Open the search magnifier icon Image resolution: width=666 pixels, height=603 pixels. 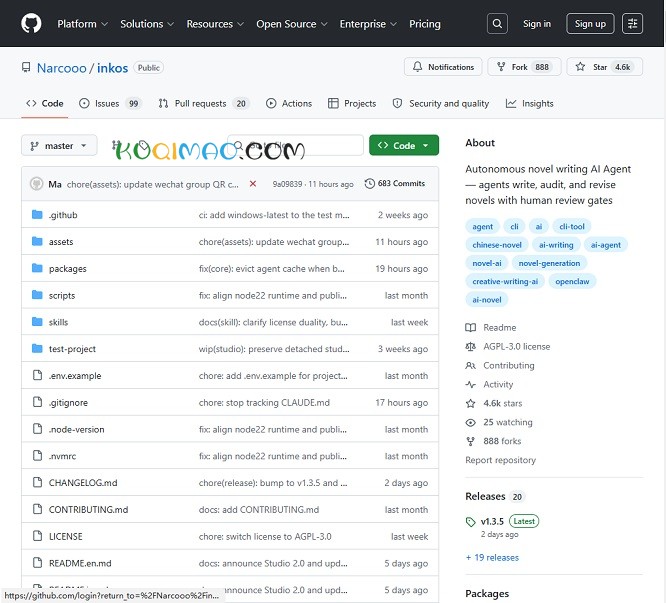click(497, 24)
